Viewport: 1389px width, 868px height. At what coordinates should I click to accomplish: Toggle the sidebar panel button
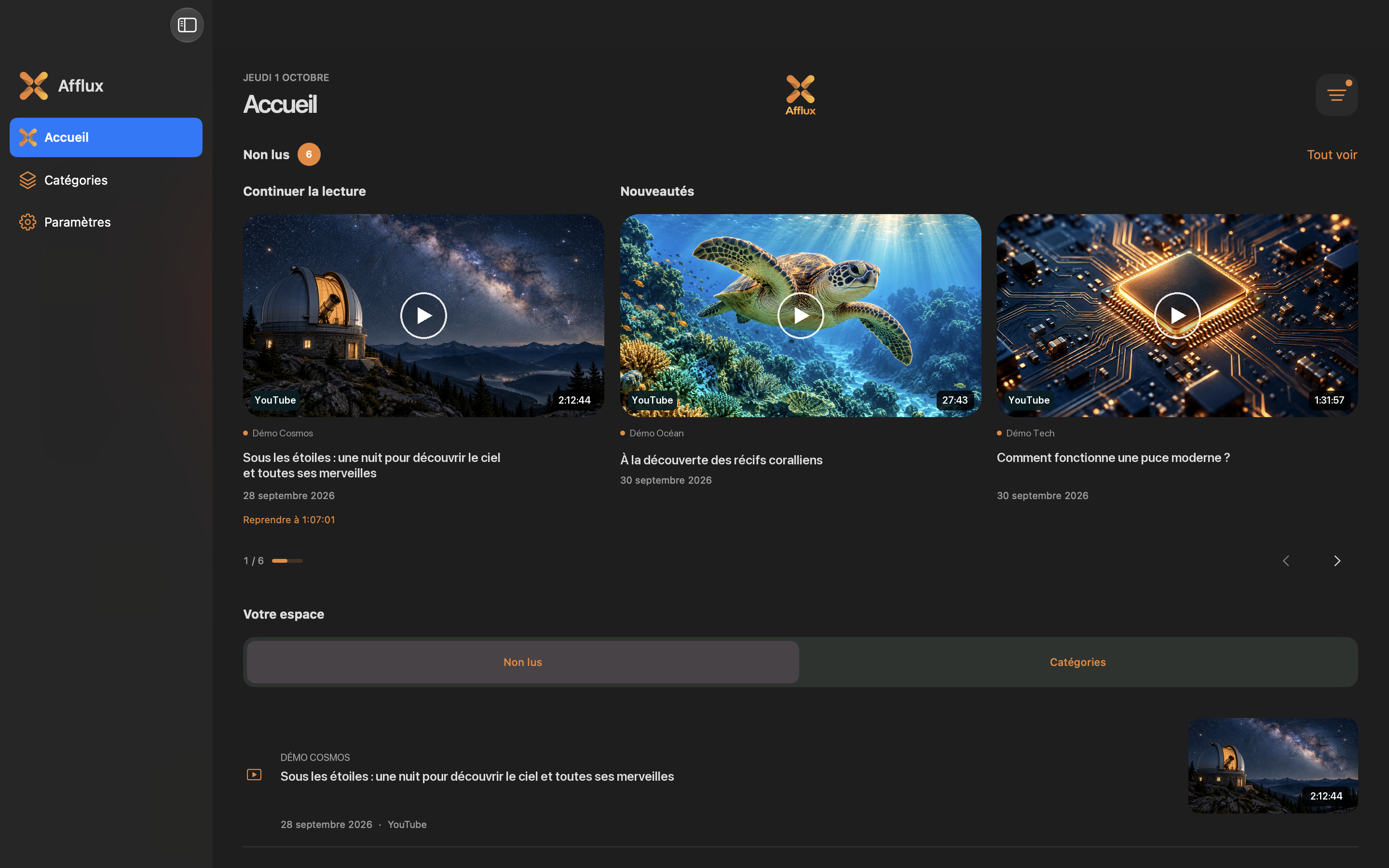(187, 25)
